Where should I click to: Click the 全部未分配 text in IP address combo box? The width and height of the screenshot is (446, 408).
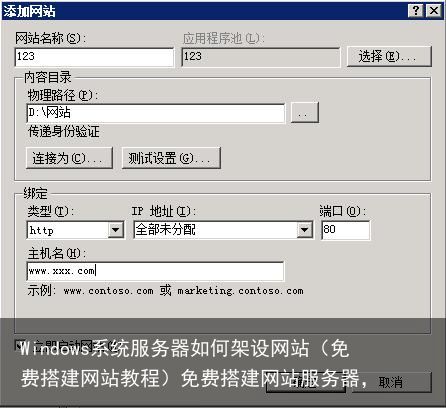click(x=165, y=230)
